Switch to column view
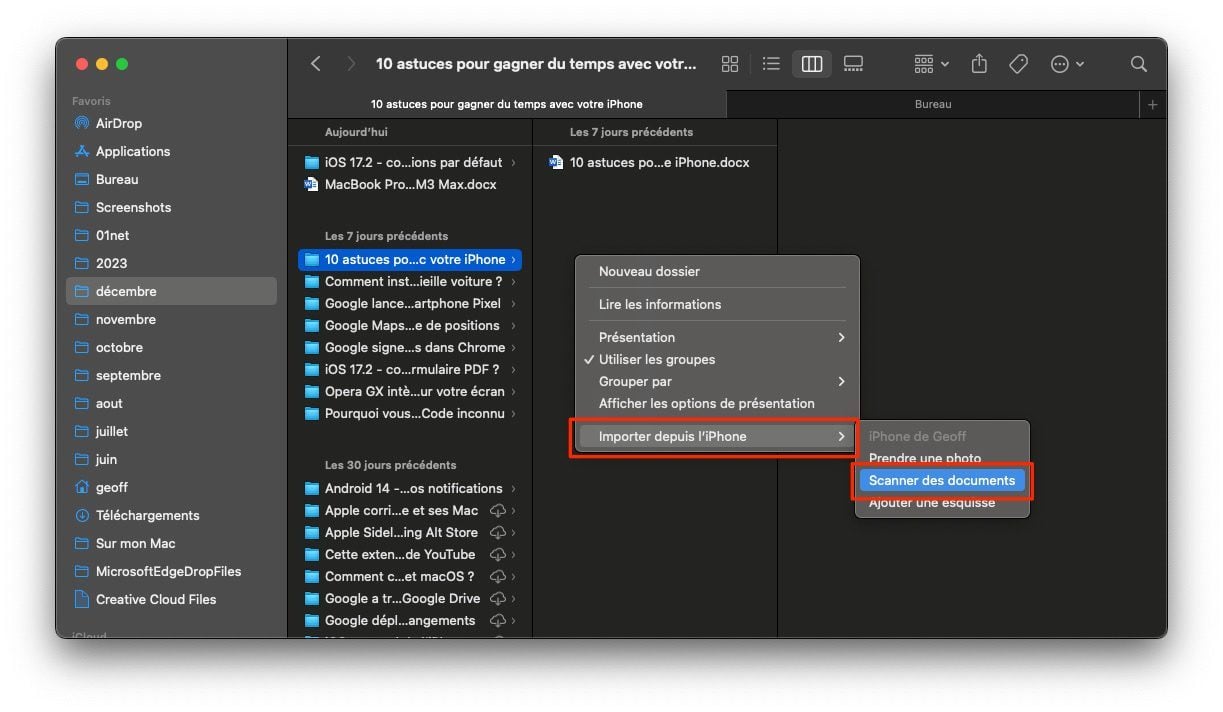 (812, 64)
